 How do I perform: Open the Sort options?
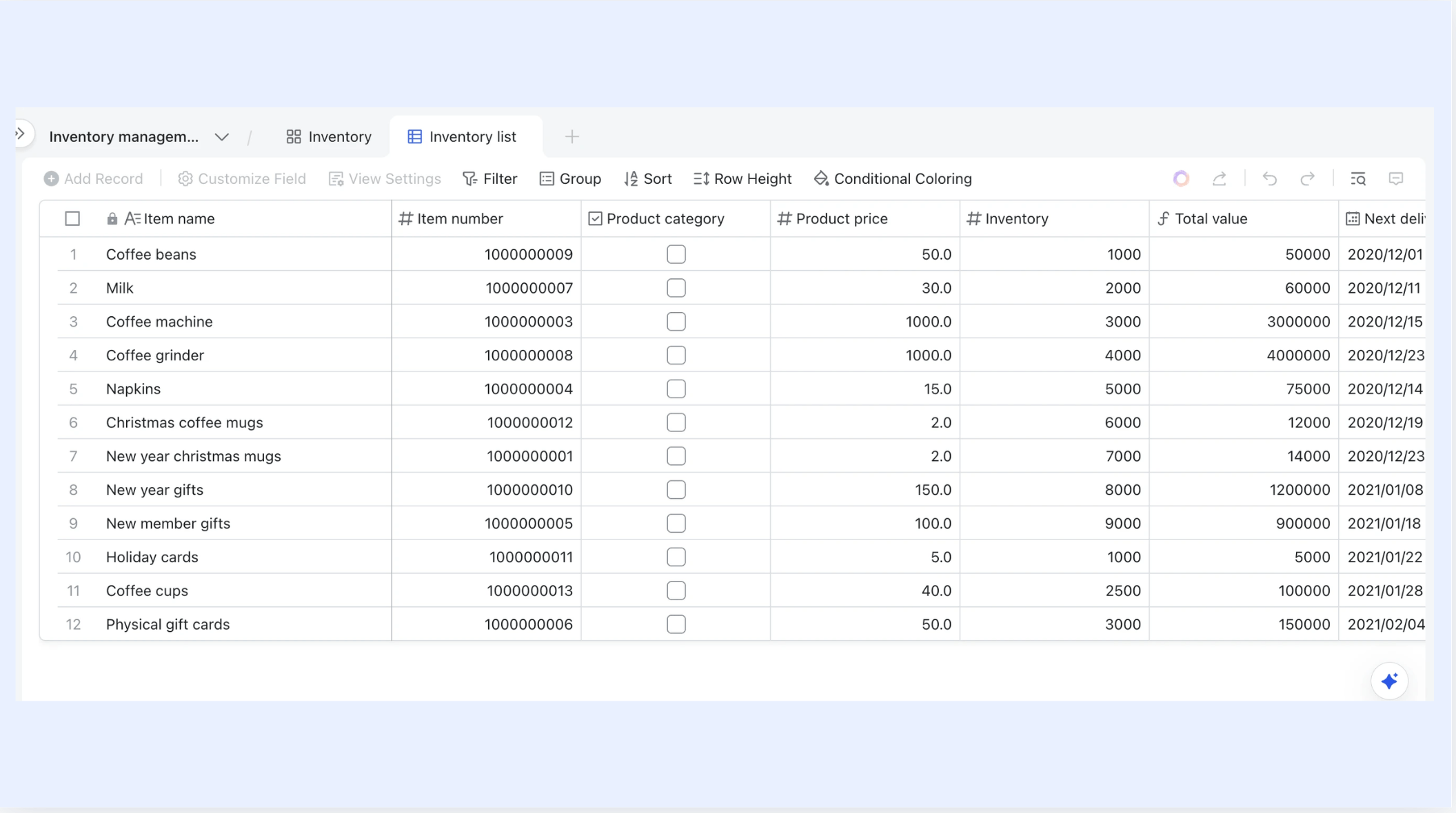[647, 179]
